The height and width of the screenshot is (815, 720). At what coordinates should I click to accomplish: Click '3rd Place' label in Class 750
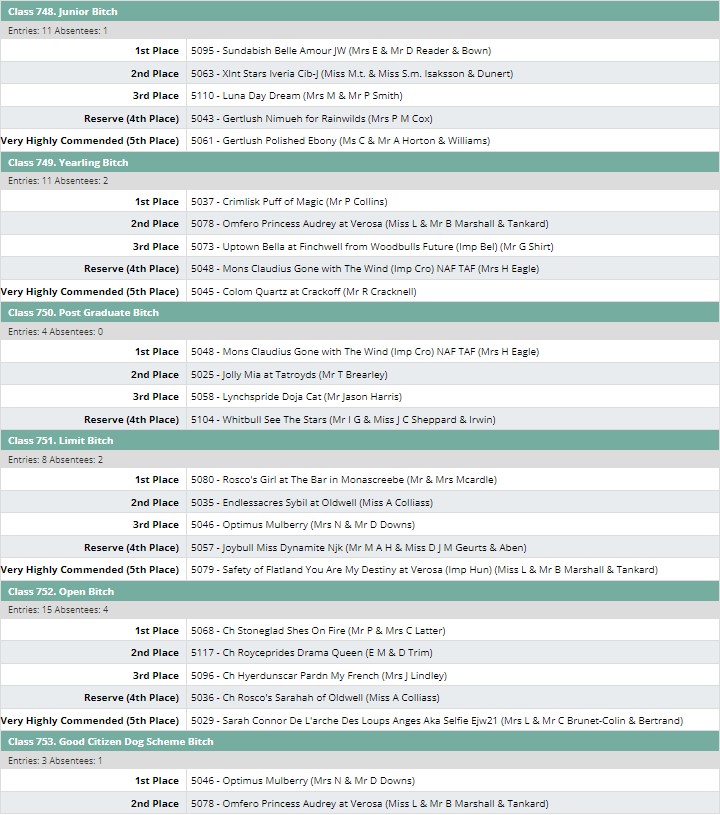point(156,397)
